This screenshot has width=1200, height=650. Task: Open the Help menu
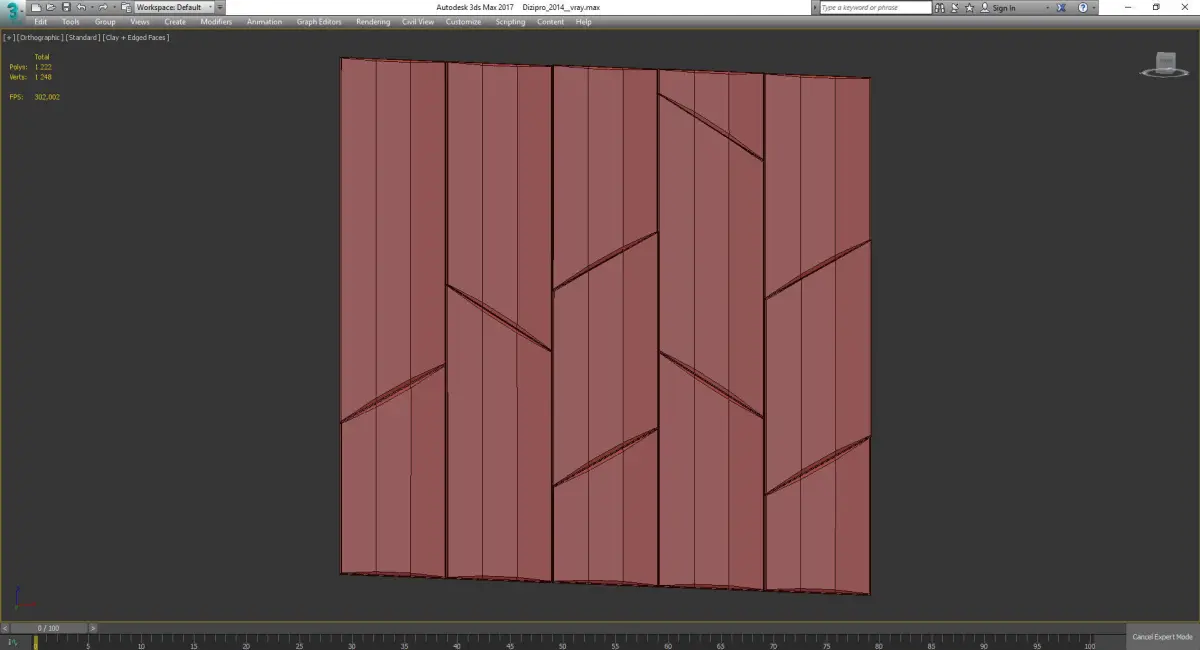[x=584, y=22]
